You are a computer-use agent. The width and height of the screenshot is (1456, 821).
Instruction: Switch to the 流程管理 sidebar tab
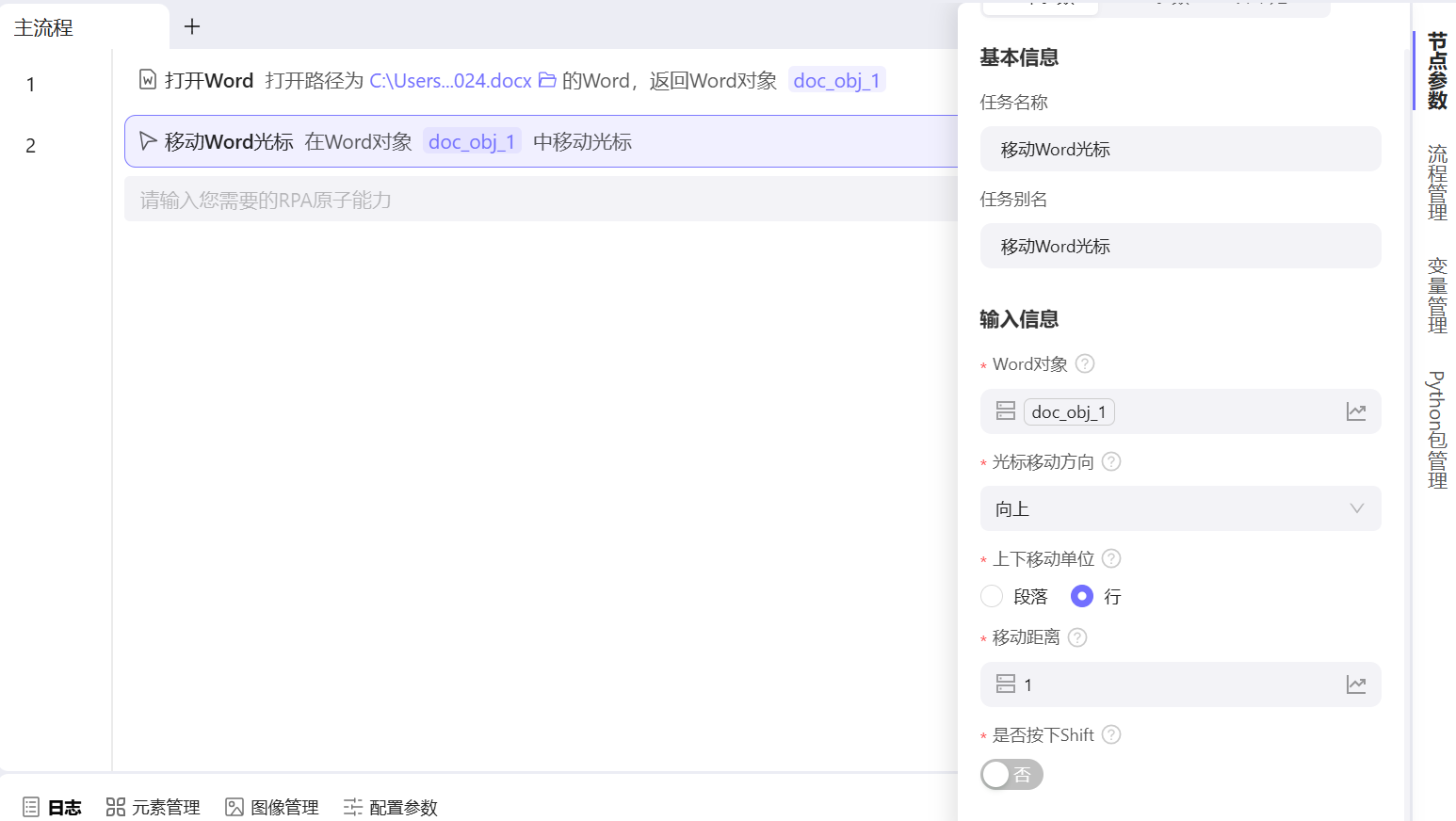(x=1435, y=179)
